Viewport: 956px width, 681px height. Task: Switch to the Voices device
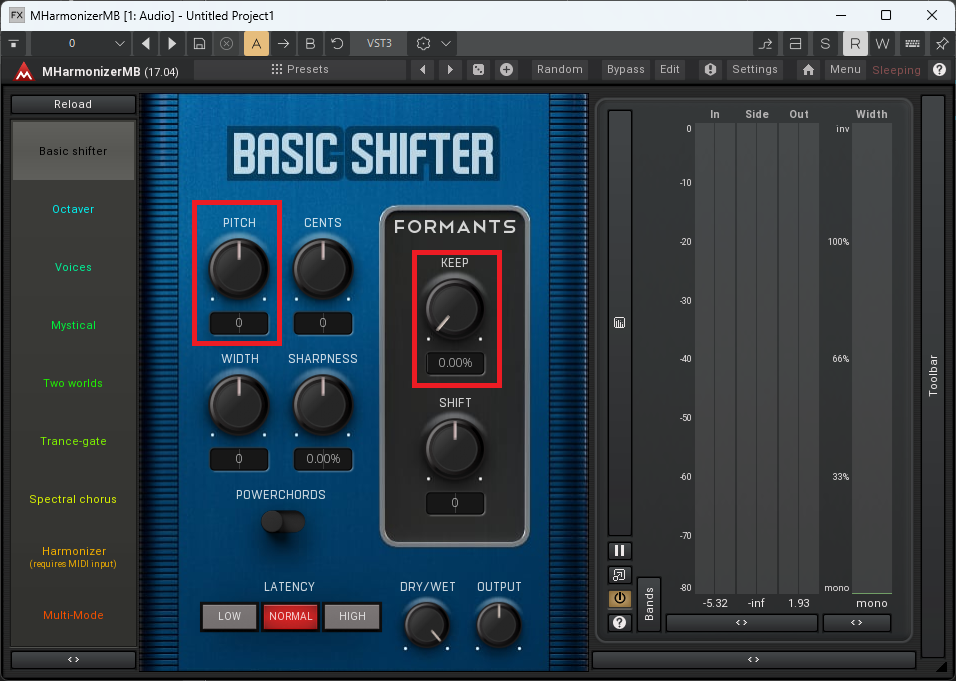[x=73, y=267]
